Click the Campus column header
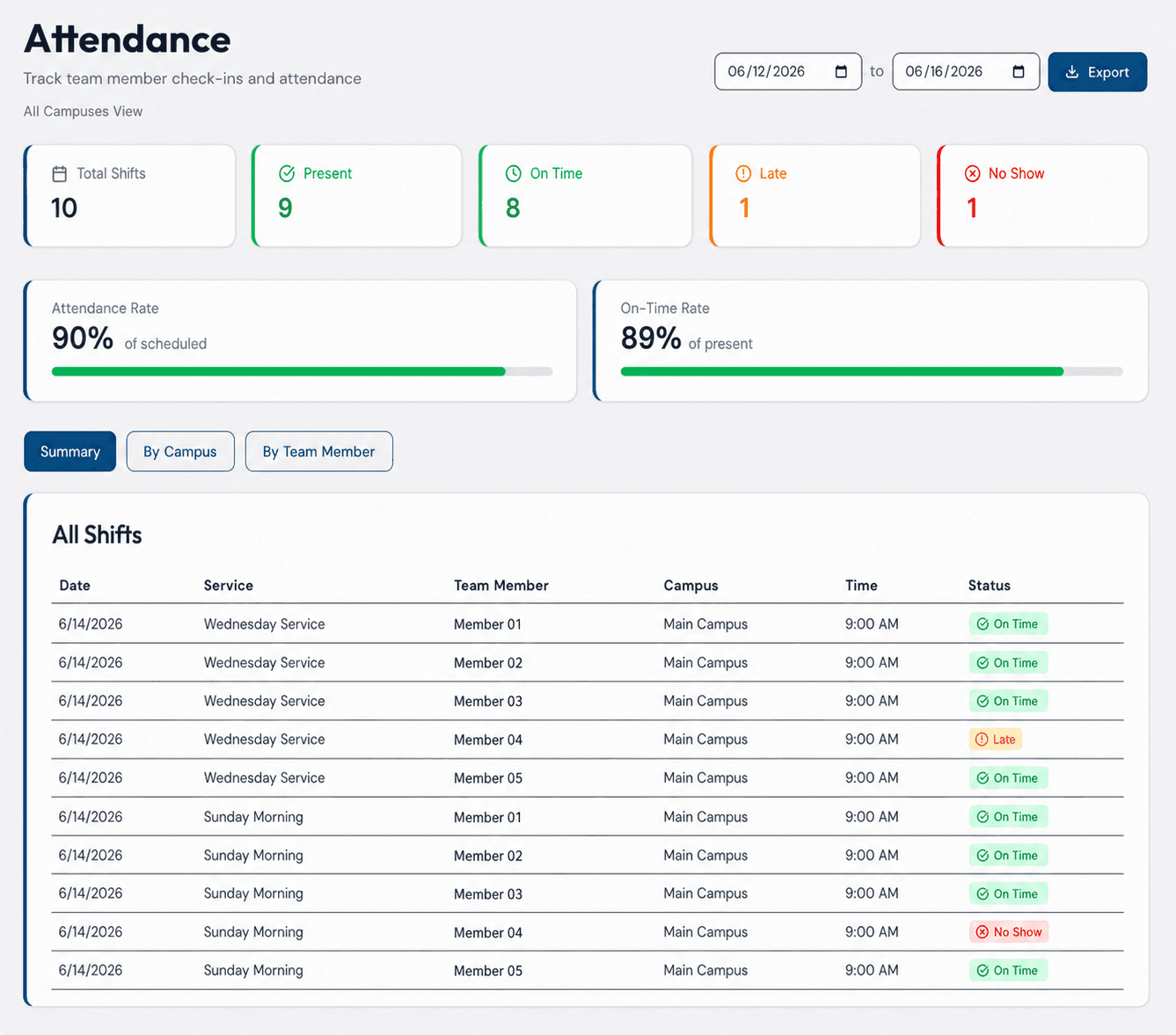Image resolution: width=1176 pixels, height=1035 pixels. pyautogui.click(x=691, y=586)
